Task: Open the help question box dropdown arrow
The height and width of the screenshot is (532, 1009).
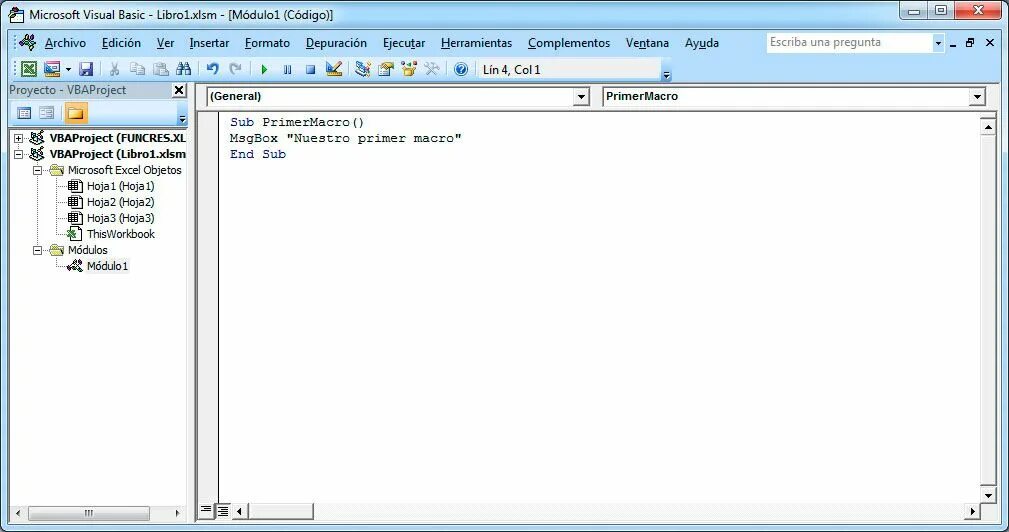Action: [x=938, y=43]
